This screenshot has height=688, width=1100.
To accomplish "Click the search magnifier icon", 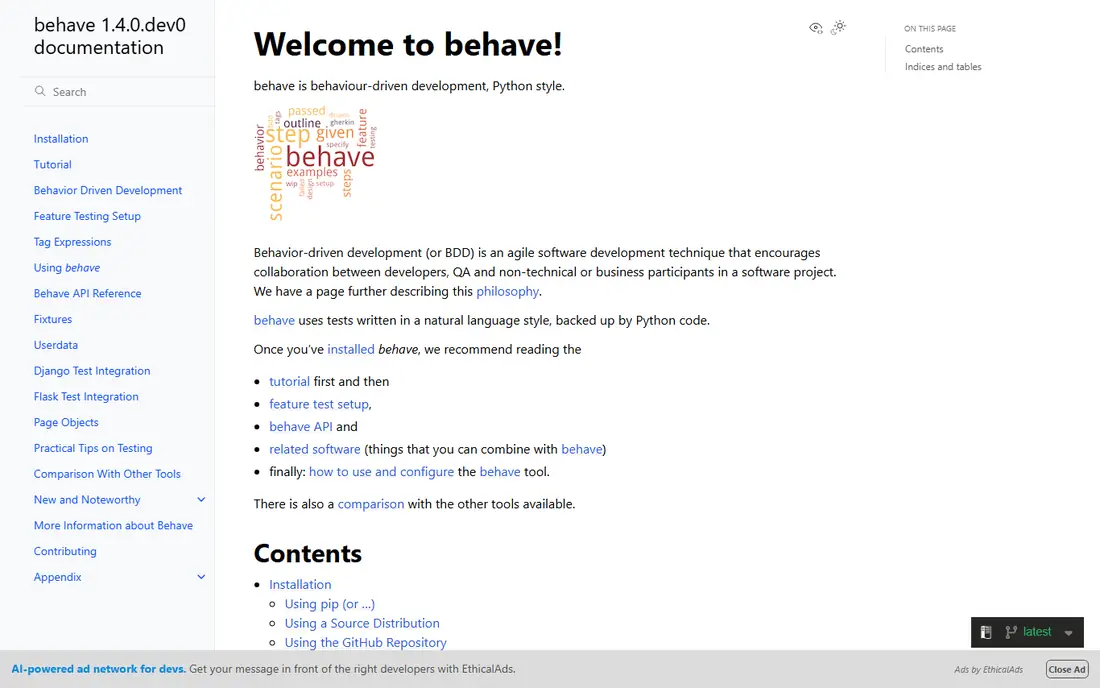I will pos(40,91).
